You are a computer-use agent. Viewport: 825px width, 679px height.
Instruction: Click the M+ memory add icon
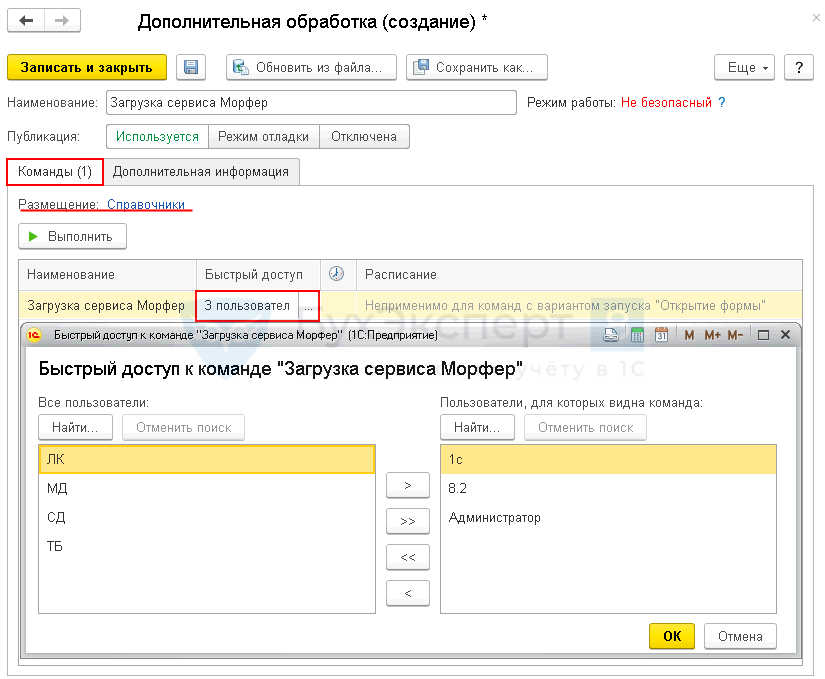(x=712, y=335)
